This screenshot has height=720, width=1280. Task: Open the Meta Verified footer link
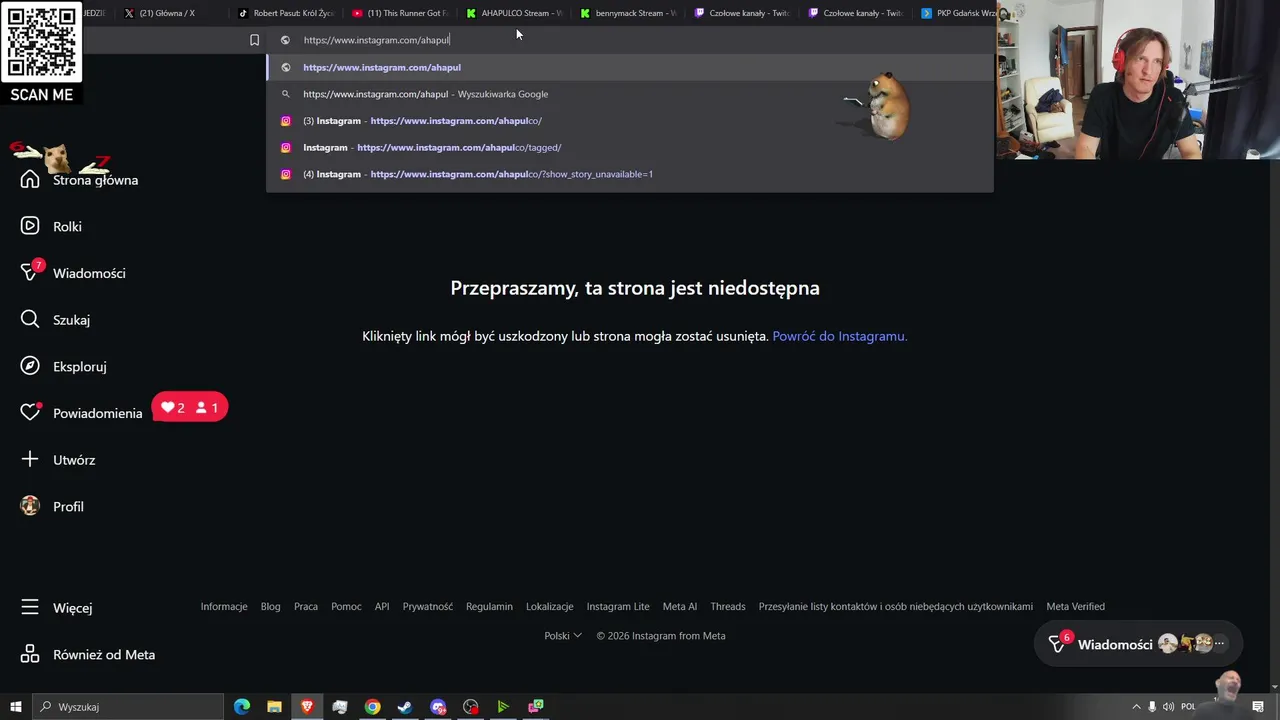(x=1076, y=607)
